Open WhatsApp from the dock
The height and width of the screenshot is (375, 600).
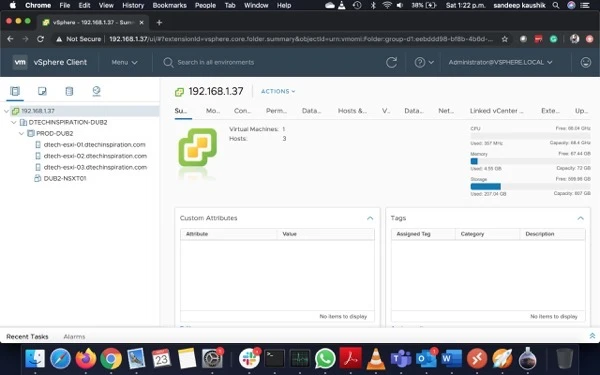(x=325, y=359)
